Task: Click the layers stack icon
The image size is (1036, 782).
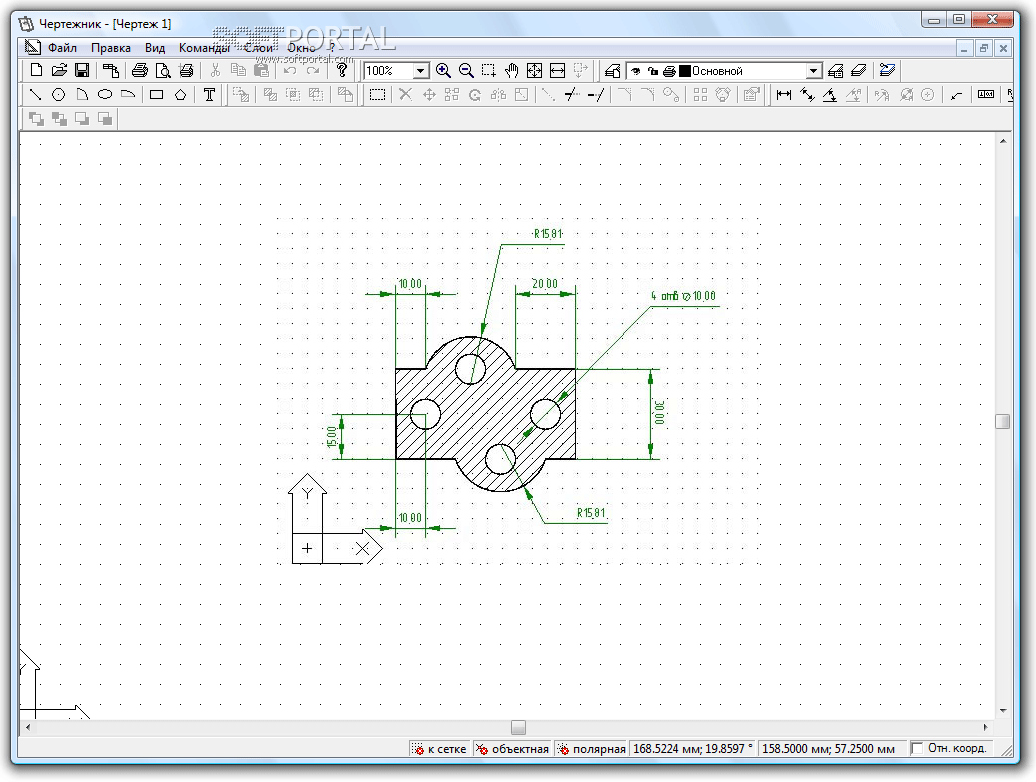Action: 858,70
